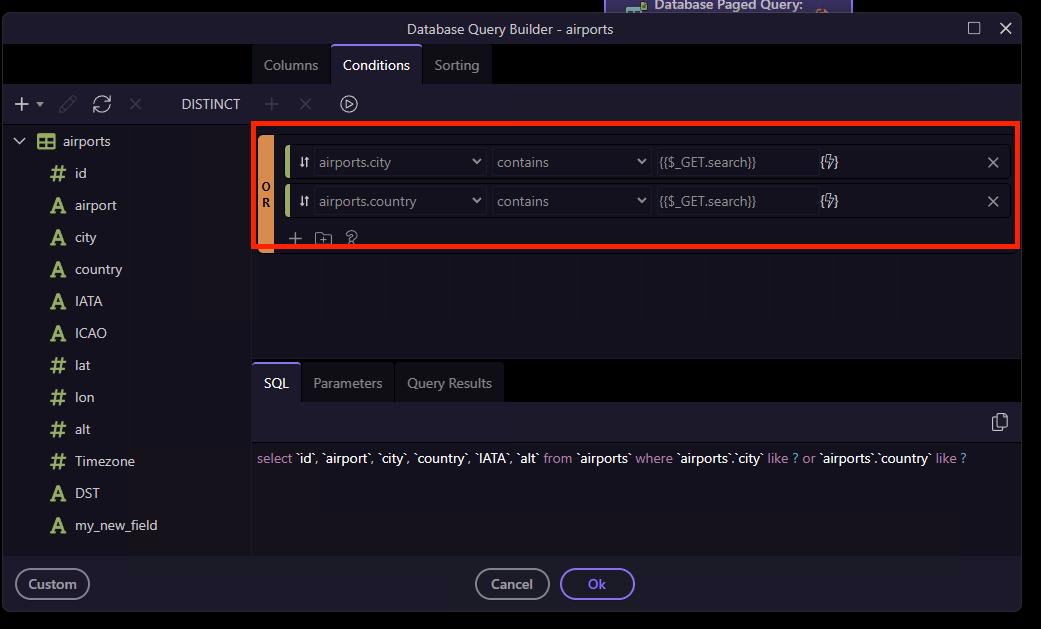Viewport: 1041px width, 629px height.
Task: Open data binding picker for airports.city condition
Action: click(x=828, y=162)
